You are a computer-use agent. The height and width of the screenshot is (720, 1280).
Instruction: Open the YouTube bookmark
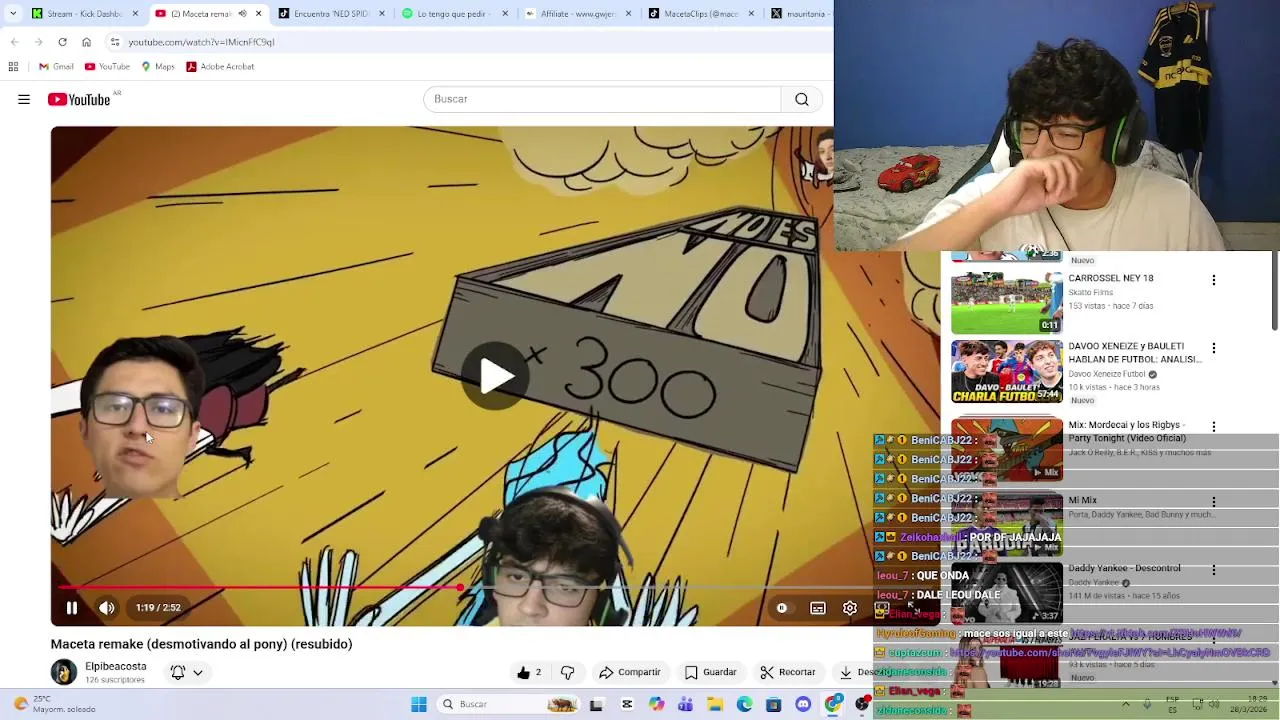tap(107, 66)
